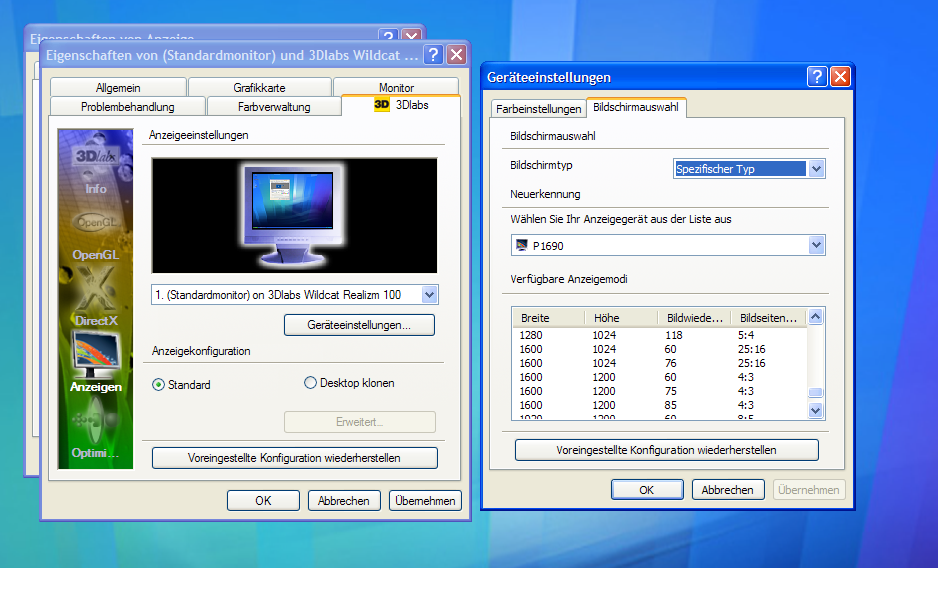Open the DirectX settings icon
This screenshot has height=600, width=938.
coord(95,301)
